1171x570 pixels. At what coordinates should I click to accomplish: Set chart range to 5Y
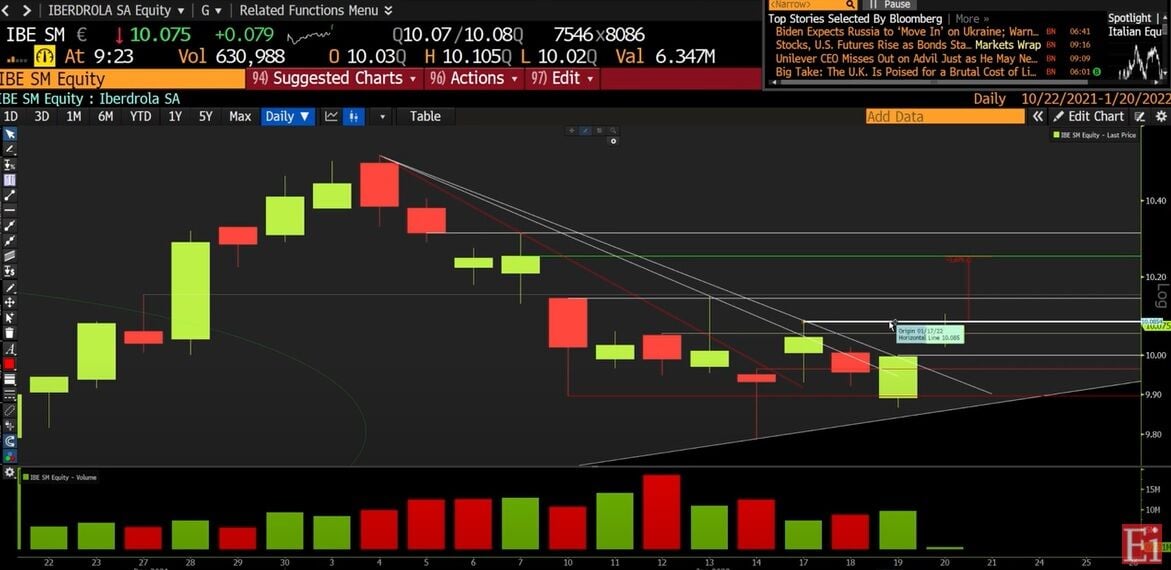pos(205,117)
